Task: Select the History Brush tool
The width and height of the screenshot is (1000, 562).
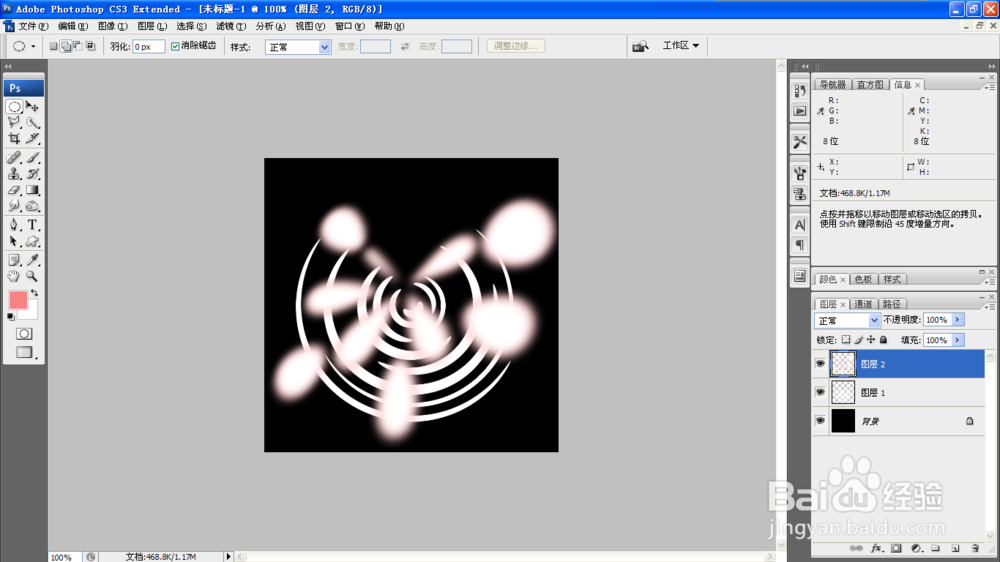Action: [x=33, y=174]
